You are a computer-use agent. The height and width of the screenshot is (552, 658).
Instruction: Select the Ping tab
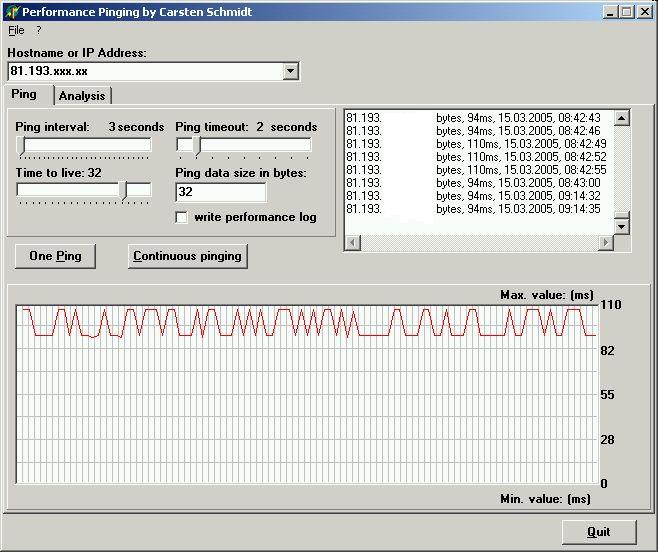(x=25, y=95)
